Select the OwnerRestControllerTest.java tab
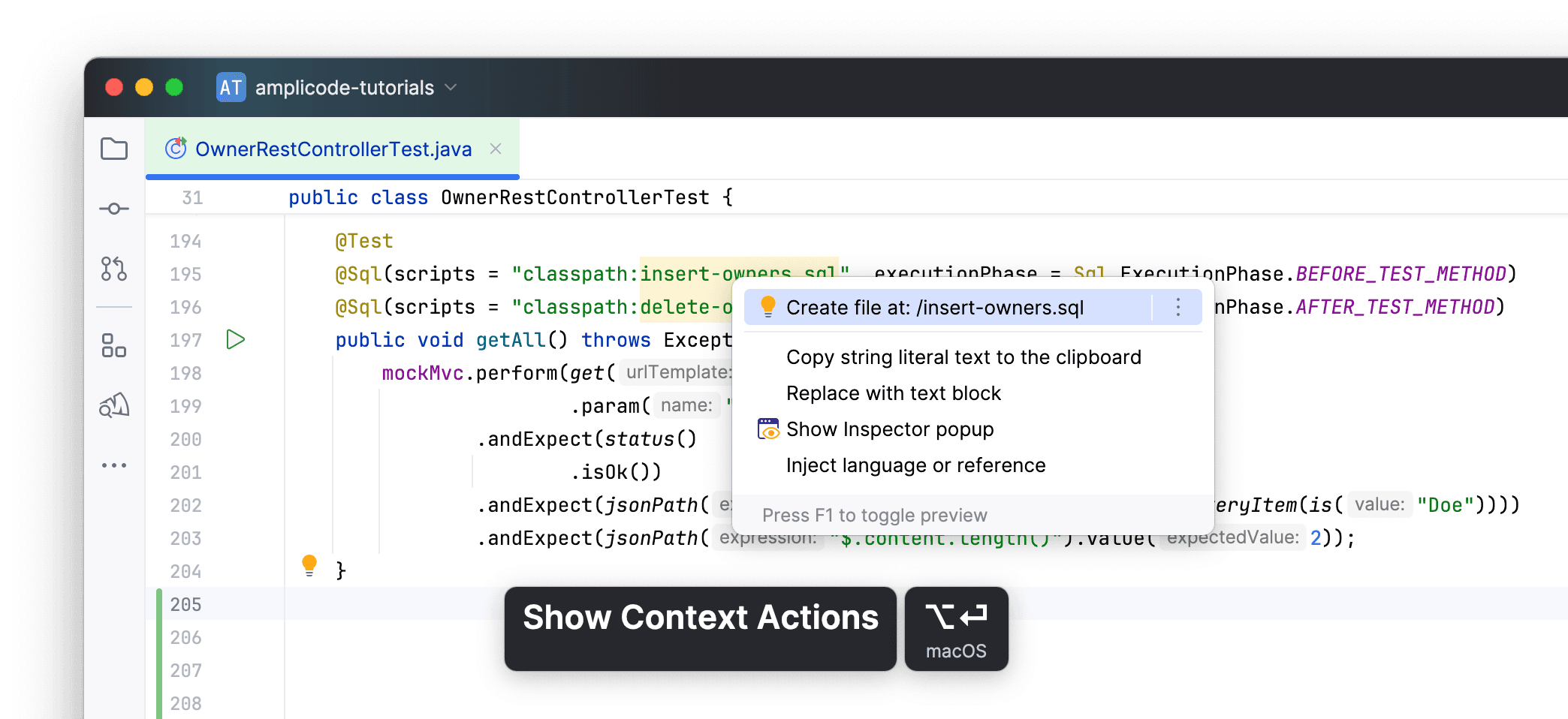1568x719 pixels. pos(333,149)
